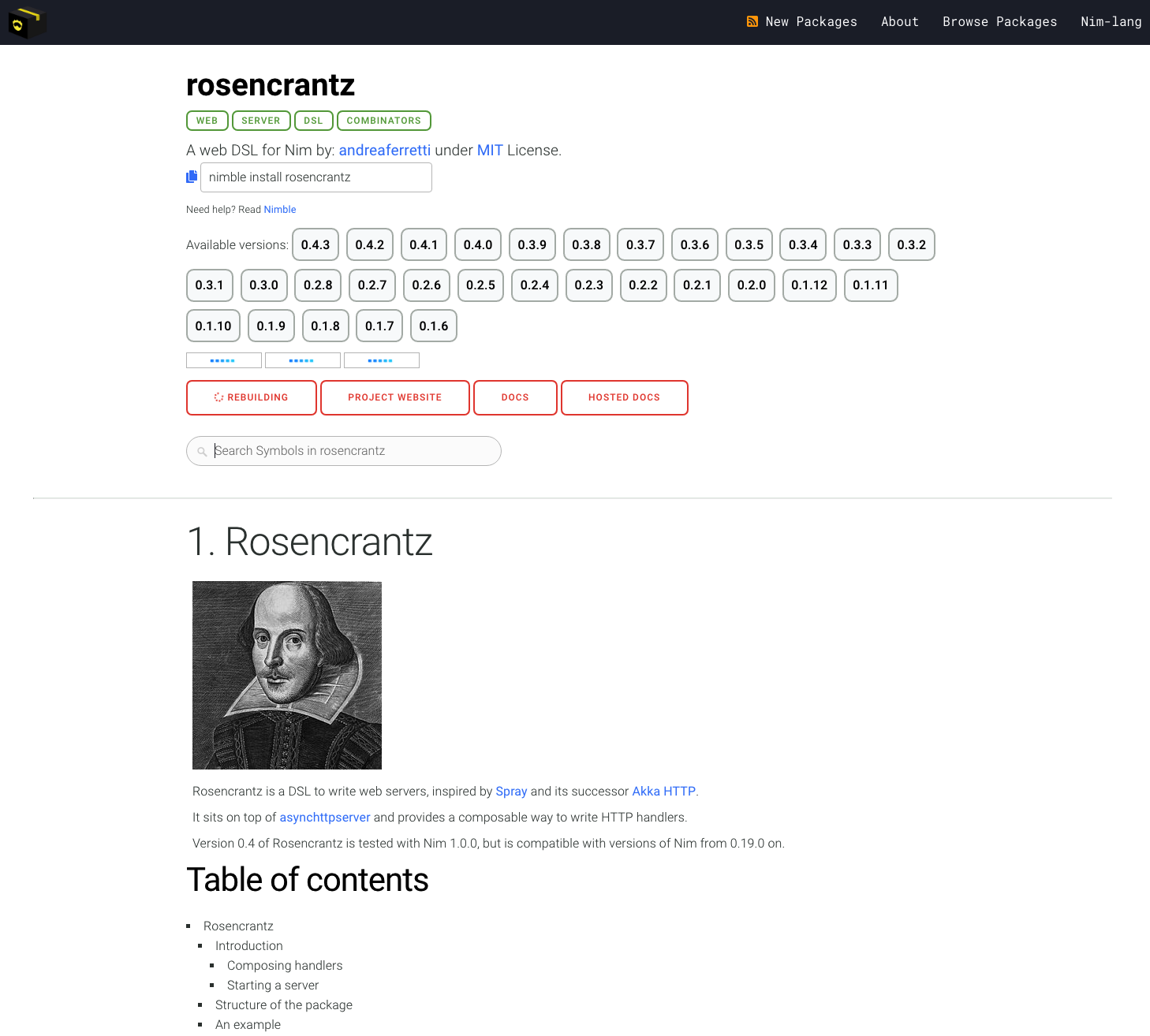Go to Browse Packages
The image size is (1150, 1036).
click(x=999, y=21)
